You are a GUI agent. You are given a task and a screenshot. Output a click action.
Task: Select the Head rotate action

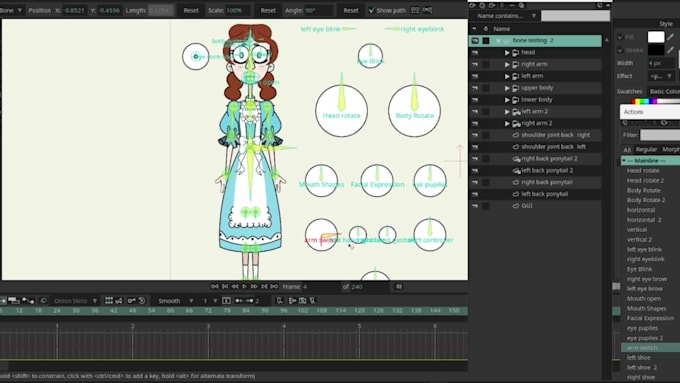pyautogui.click(x=643, y=170)
